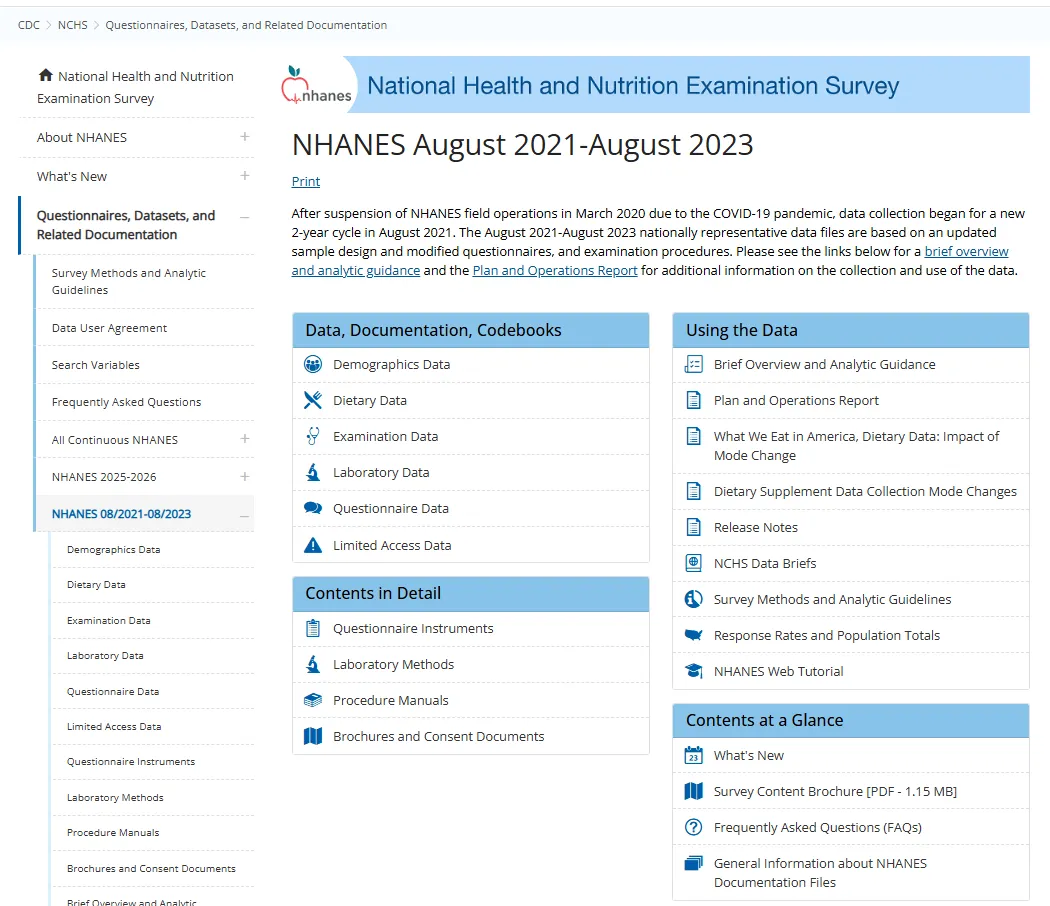Select Examination Data in sidebar tree
The image size is (1050, 906).
(108, 621)
